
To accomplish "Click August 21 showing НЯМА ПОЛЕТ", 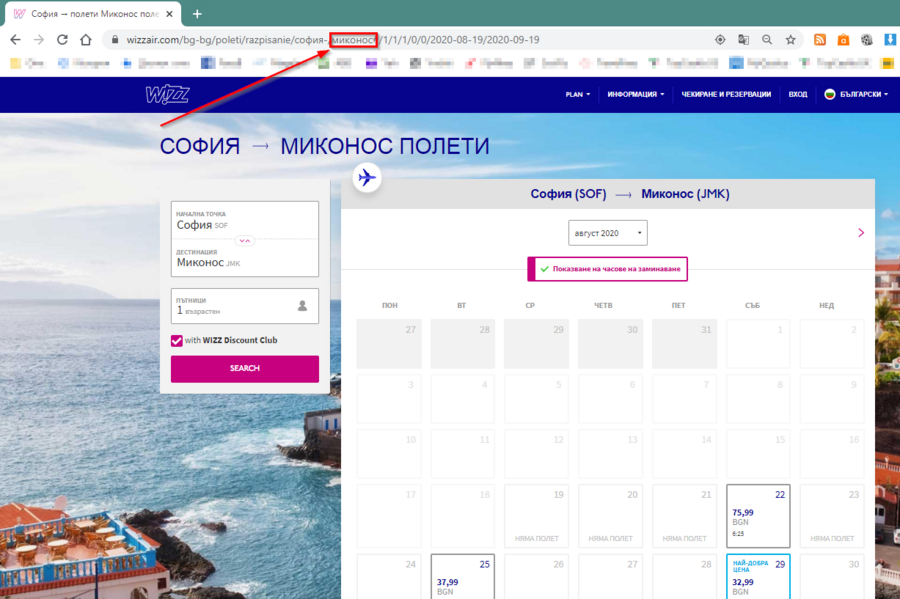I will (684, 516).
